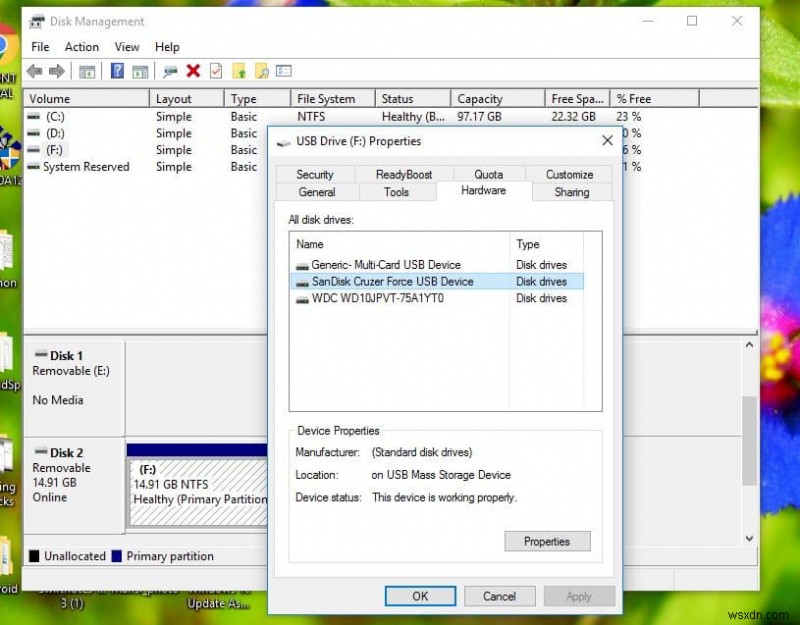800x625 pixels.
Task: Open the View menu
Action: click(126, 47)
